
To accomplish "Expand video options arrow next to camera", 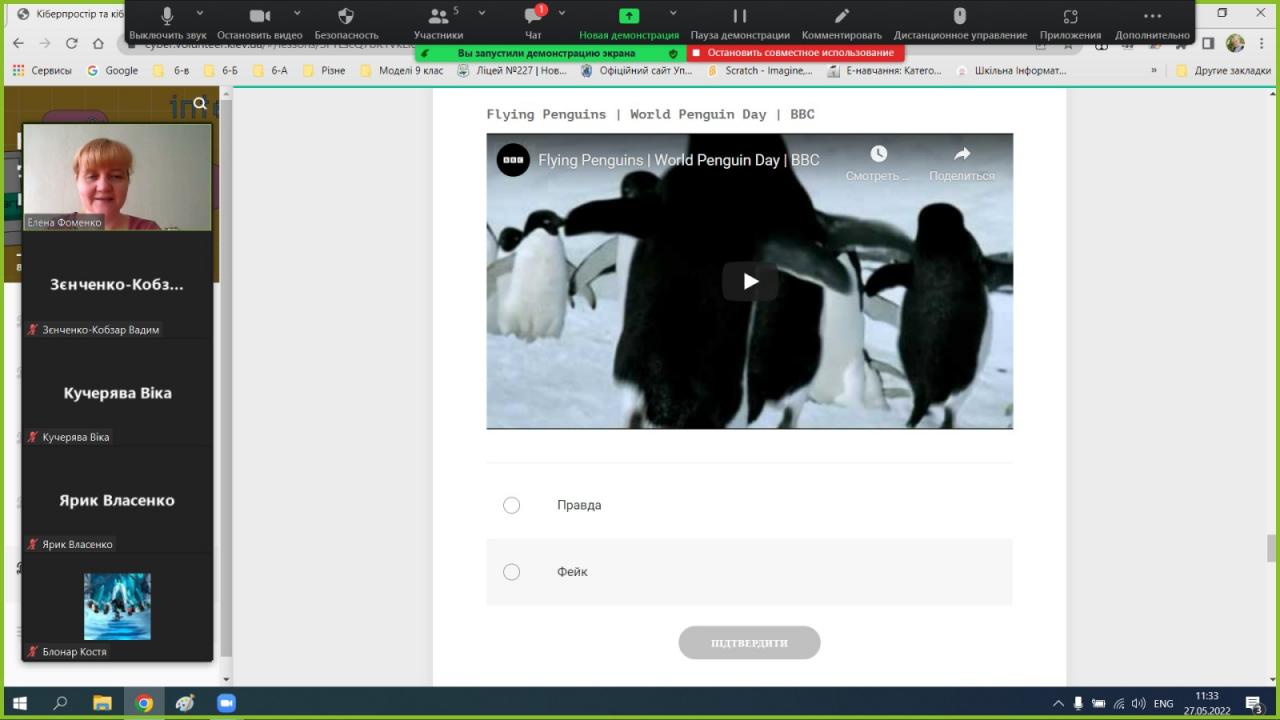I will click(298, 13).
